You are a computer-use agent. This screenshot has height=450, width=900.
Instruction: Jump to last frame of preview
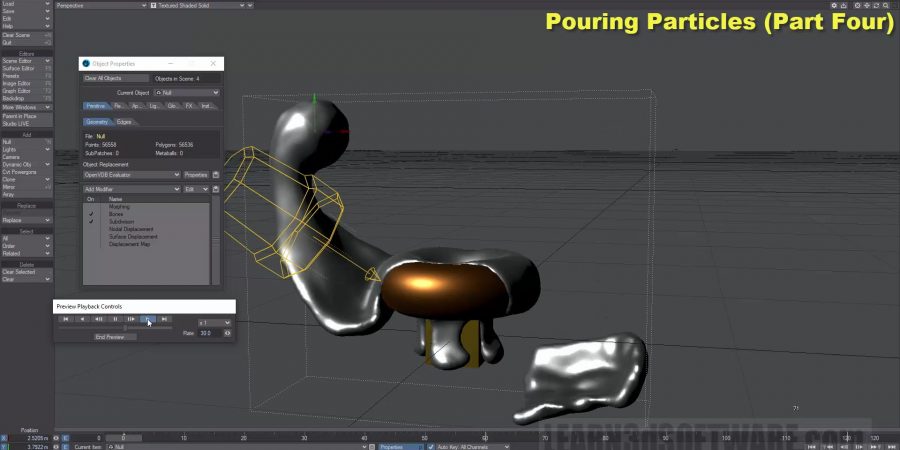point(165,319)
